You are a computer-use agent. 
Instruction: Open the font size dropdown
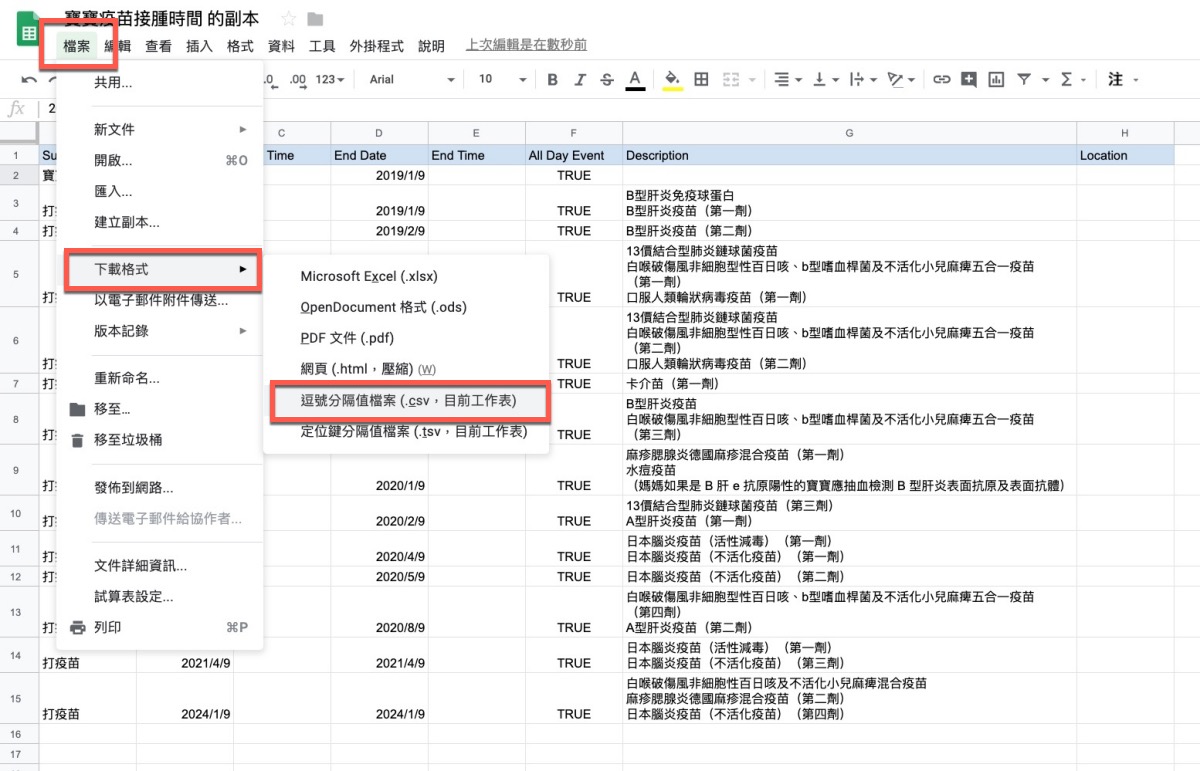497,80
